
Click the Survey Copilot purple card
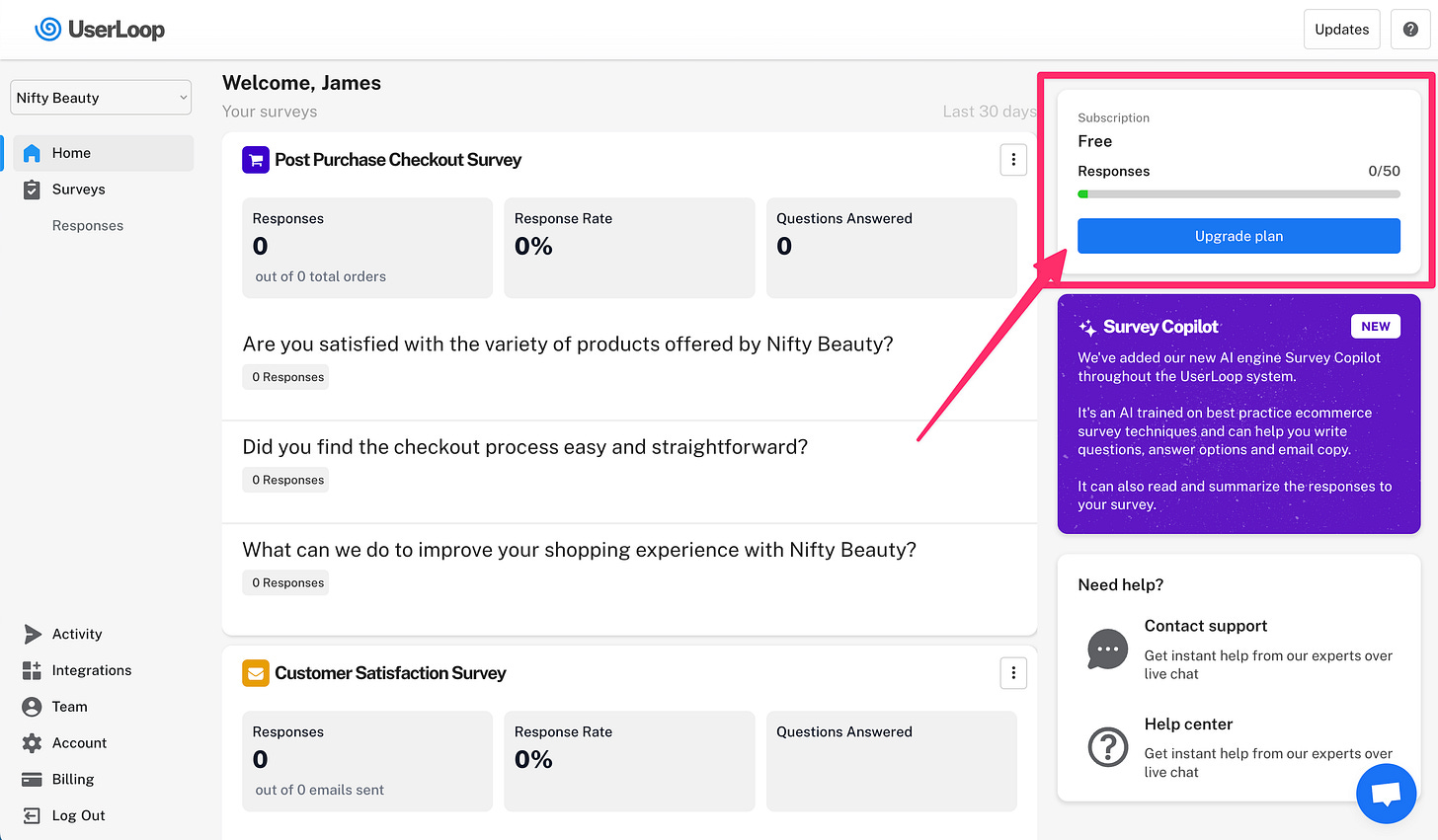pos(1238,414)
